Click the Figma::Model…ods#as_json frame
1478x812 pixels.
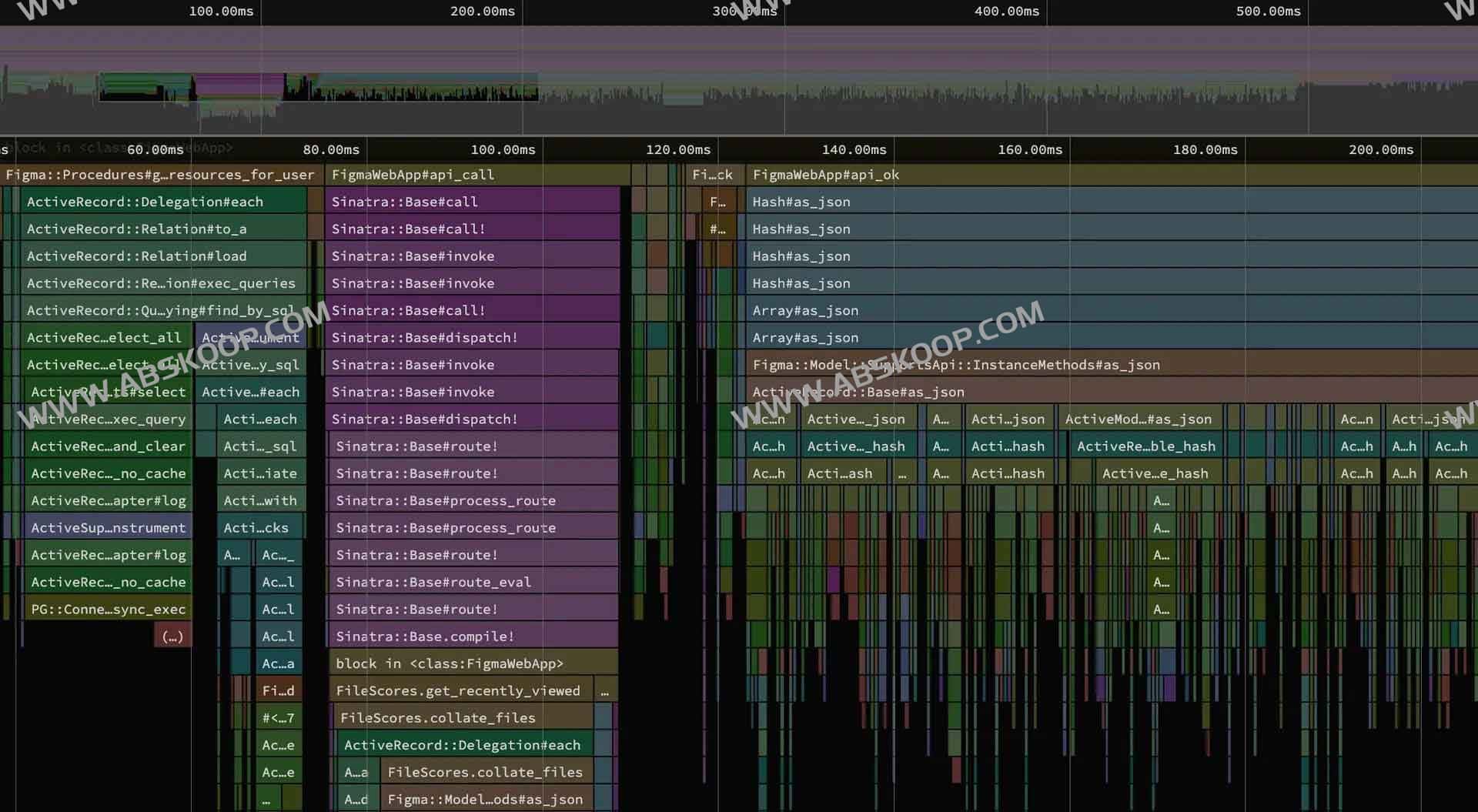pyautogui.click(x=485, y=799)
